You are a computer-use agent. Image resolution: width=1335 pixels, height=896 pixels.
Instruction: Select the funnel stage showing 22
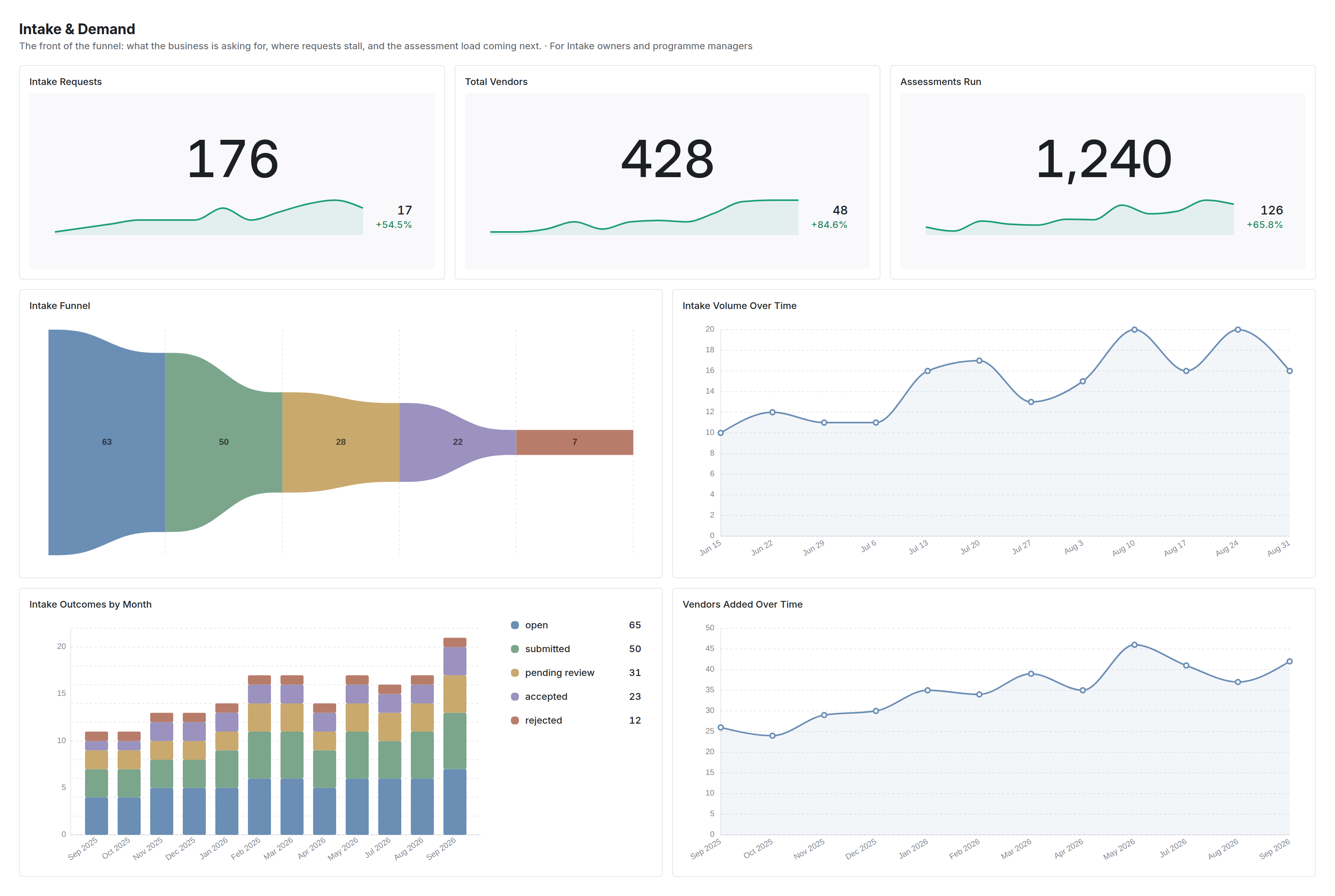tap(458, 442)
